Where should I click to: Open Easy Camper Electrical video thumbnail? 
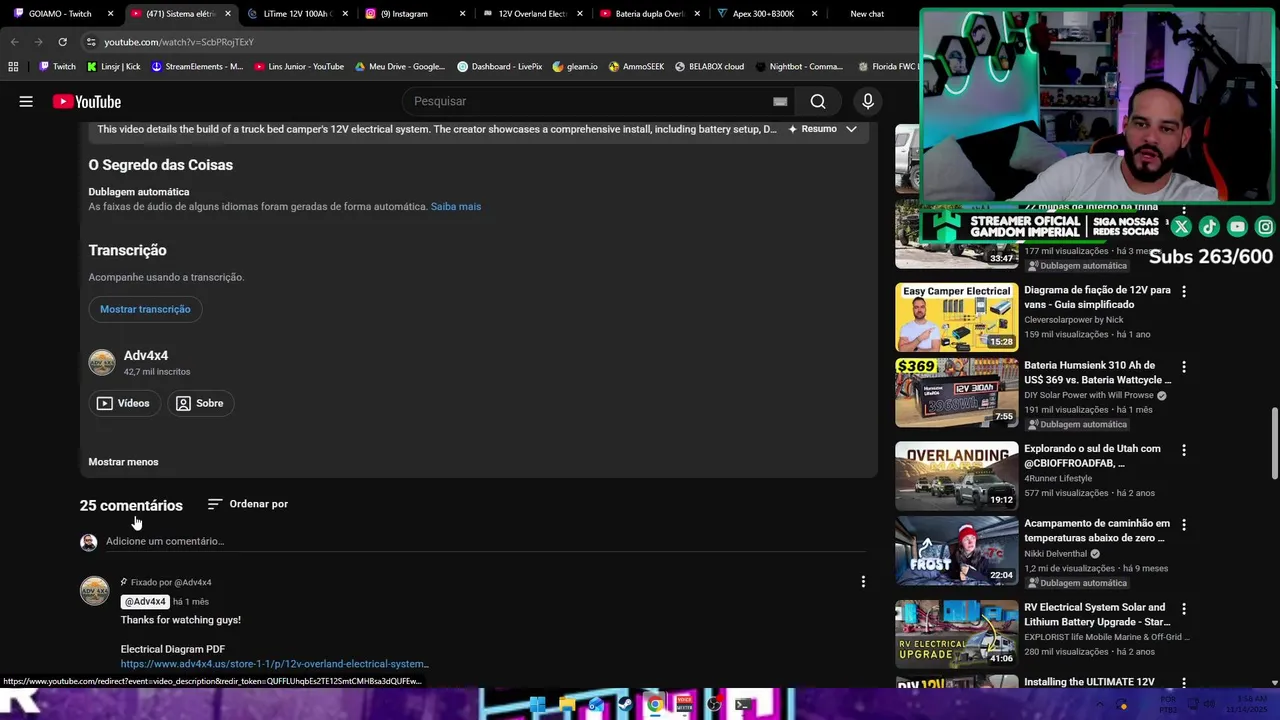[956, 317]
